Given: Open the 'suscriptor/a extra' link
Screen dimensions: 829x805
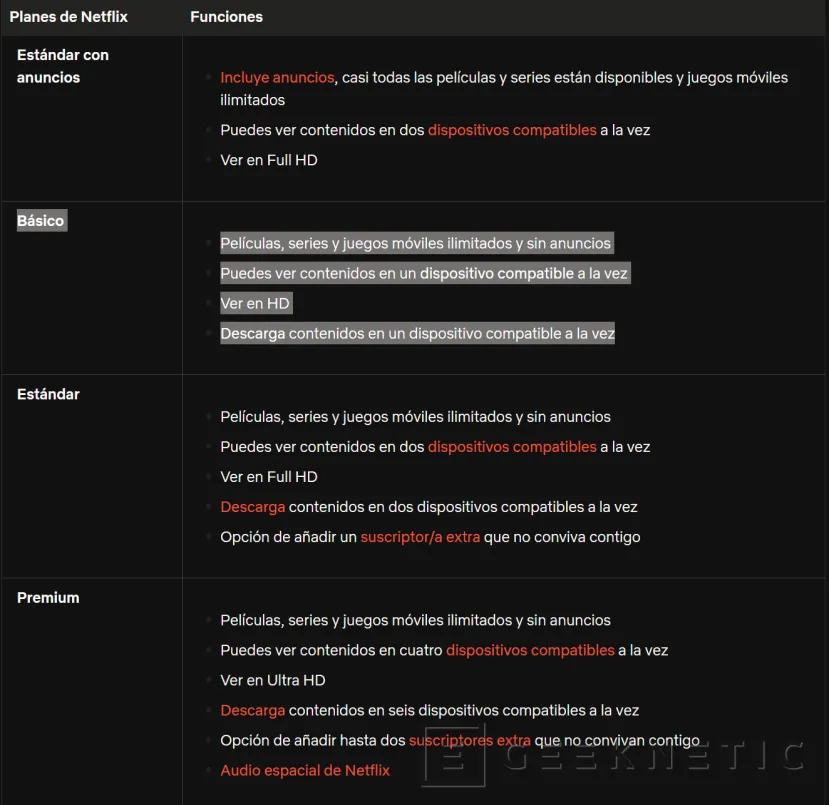Looking at the screenshot, I should [x=420, y=537].
